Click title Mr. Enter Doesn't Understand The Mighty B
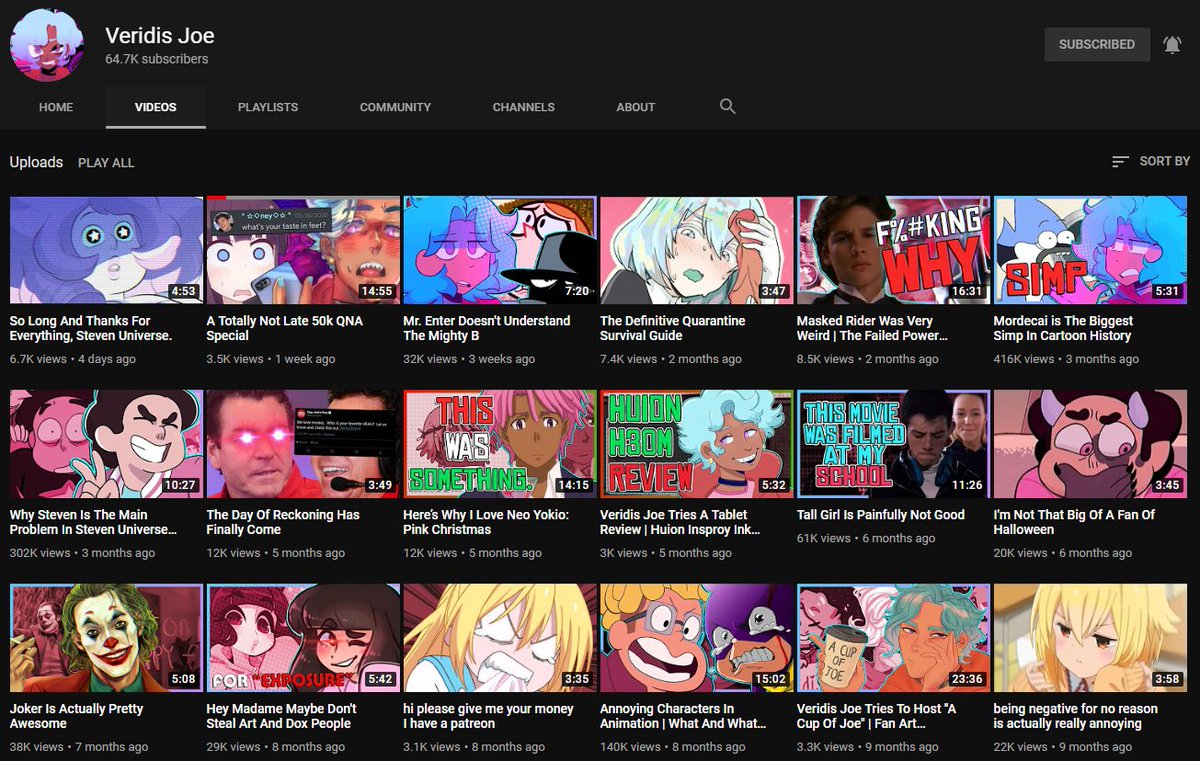The height and width of the screenshot is (761, 1200). point(487,328)
